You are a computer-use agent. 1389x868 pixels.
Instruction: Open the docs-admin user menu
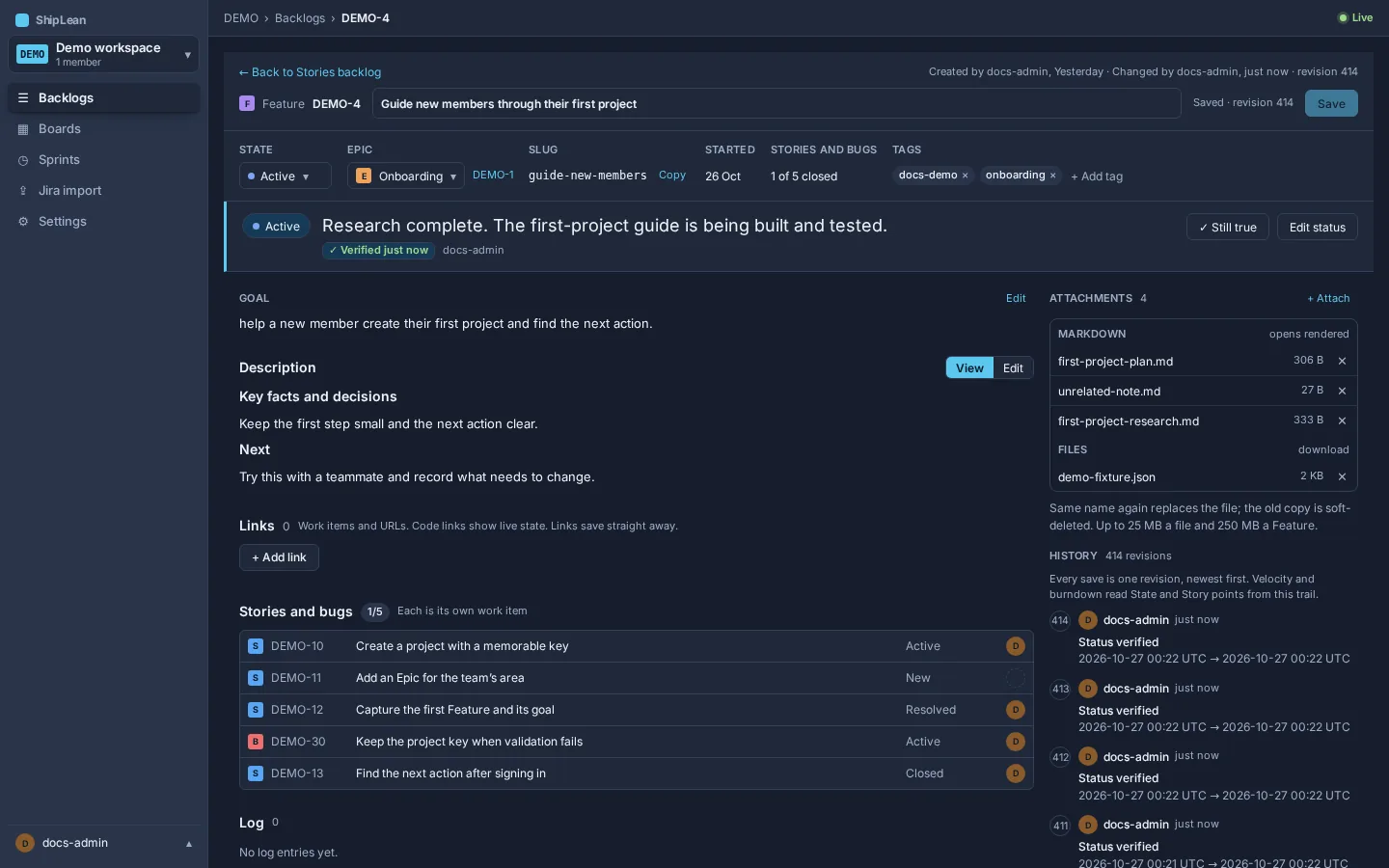(104, 843)
